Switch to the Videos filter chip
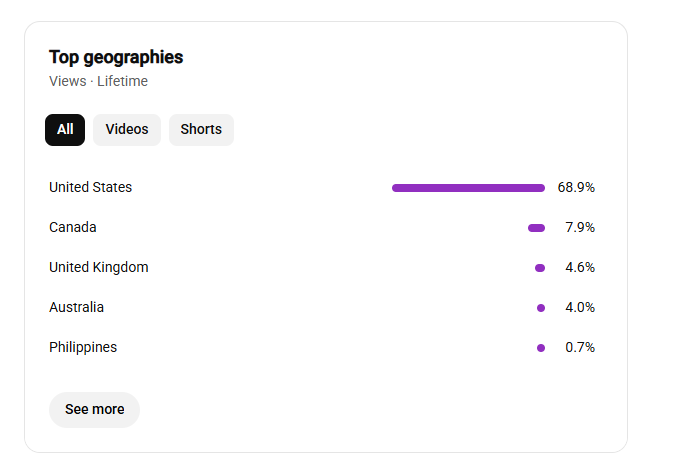 [127, 130]
